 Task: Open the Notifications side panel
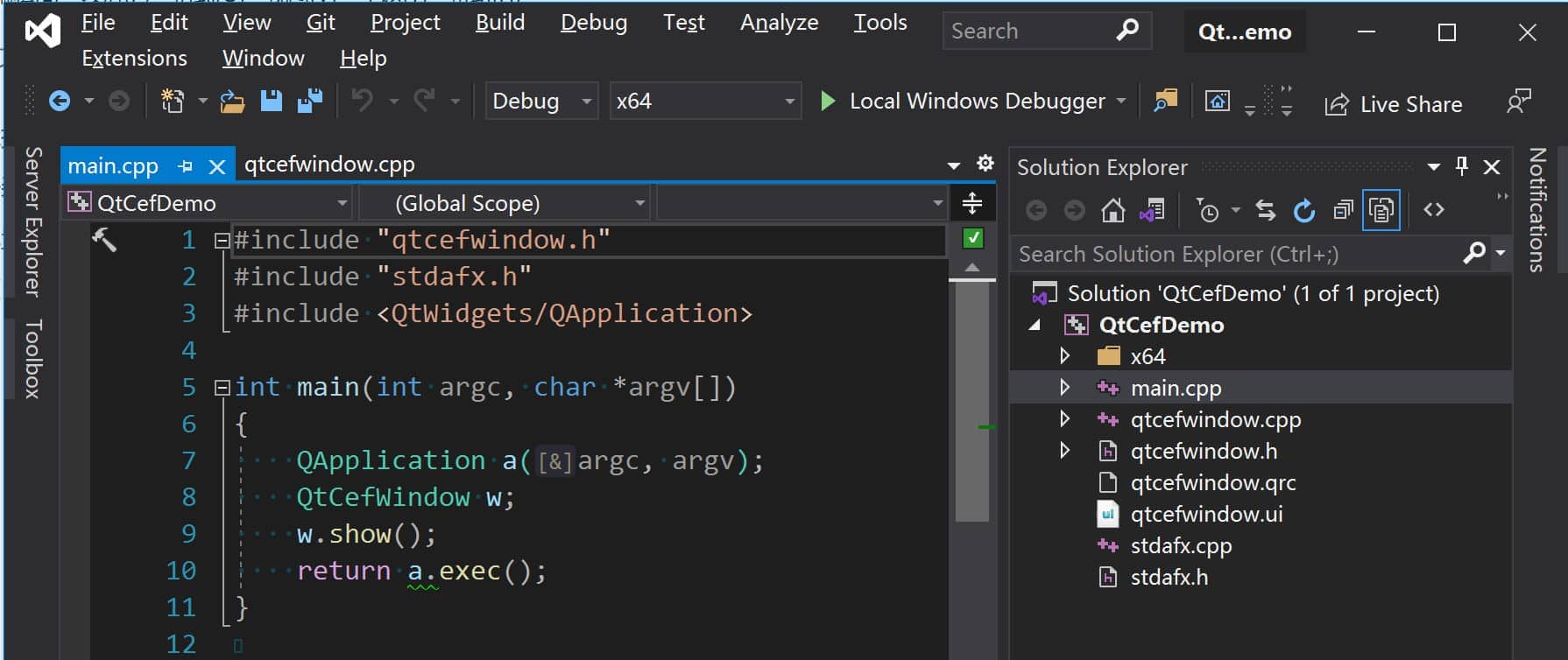click(1537, 210)
